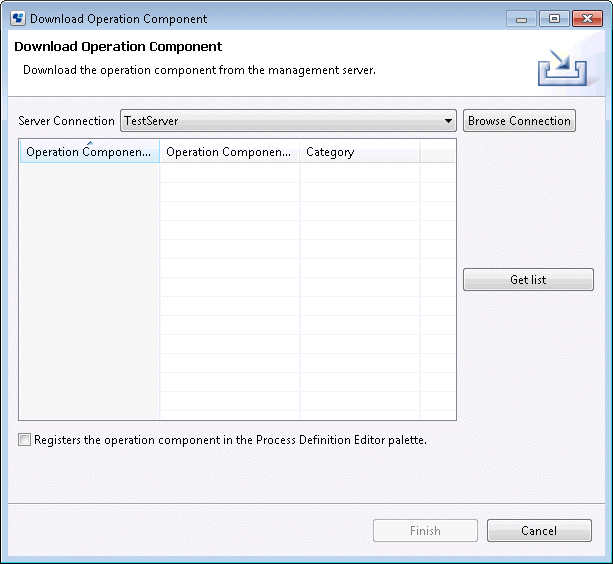Click the download-to-tray wizard banner icon
Viewport: 613px width, 564px height.
pos(563,68)
